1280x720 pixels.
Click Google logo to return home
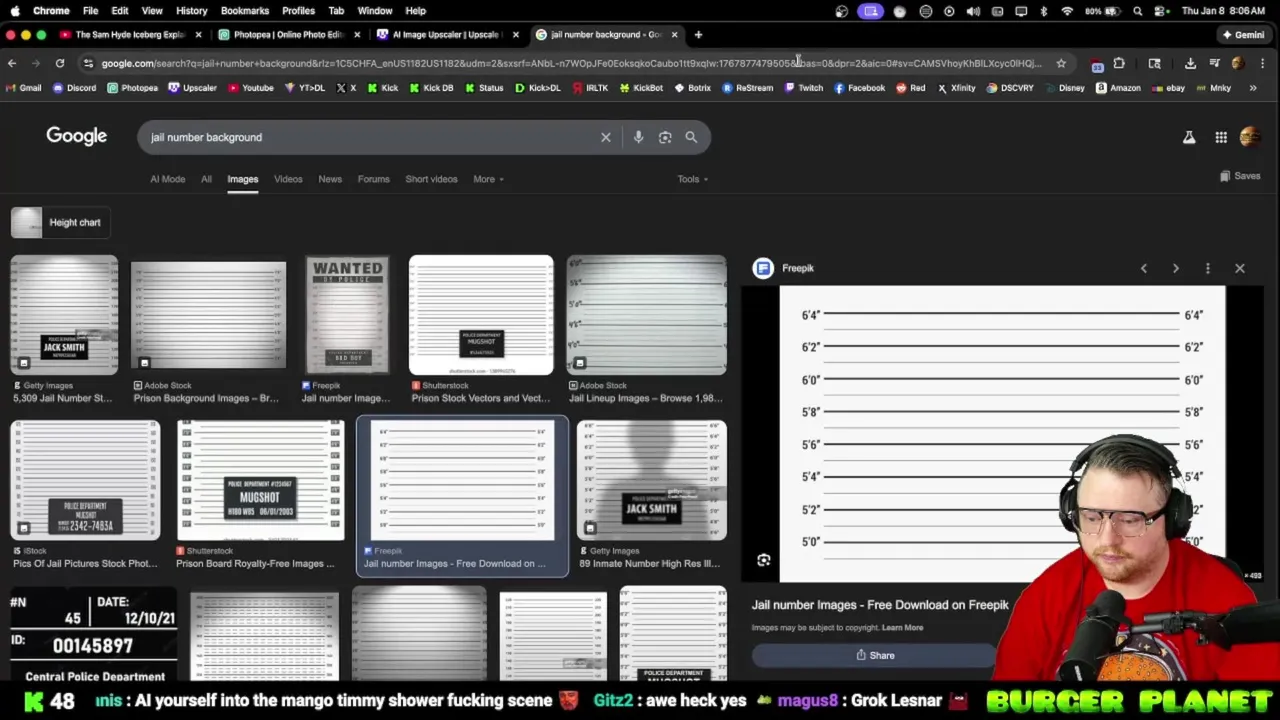(76, 137)
